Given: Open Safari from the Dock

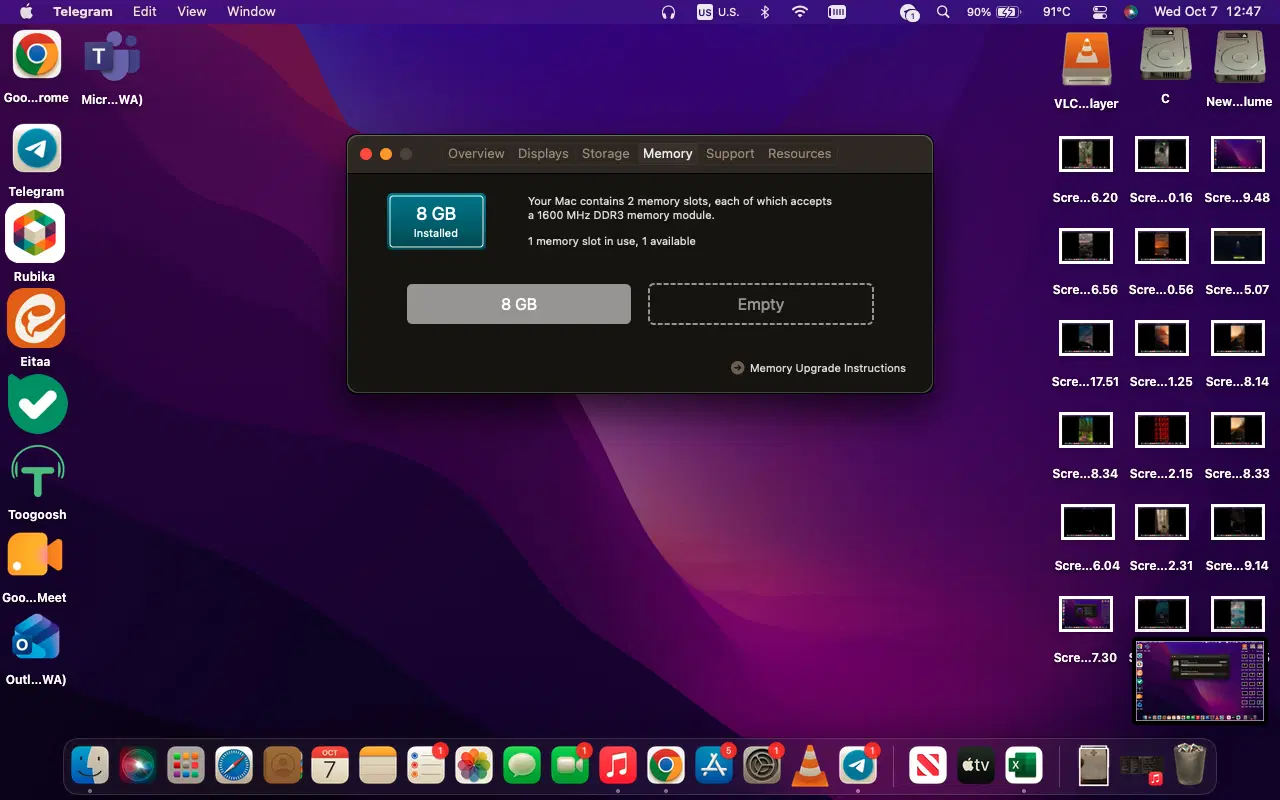Looking at the screenshot, I should pos(234,766).
